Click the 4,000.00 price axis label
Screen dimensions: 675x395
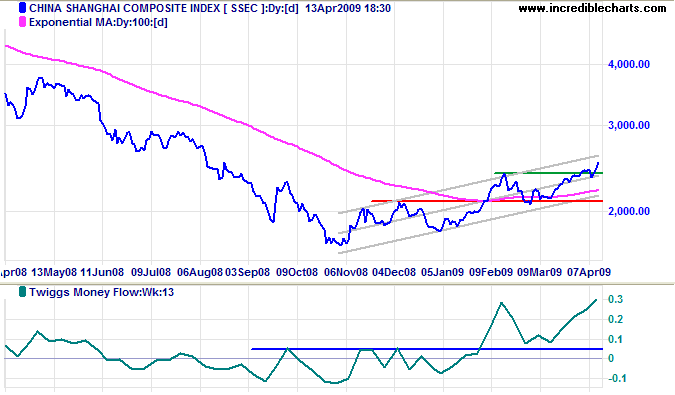tap(629, 65)
